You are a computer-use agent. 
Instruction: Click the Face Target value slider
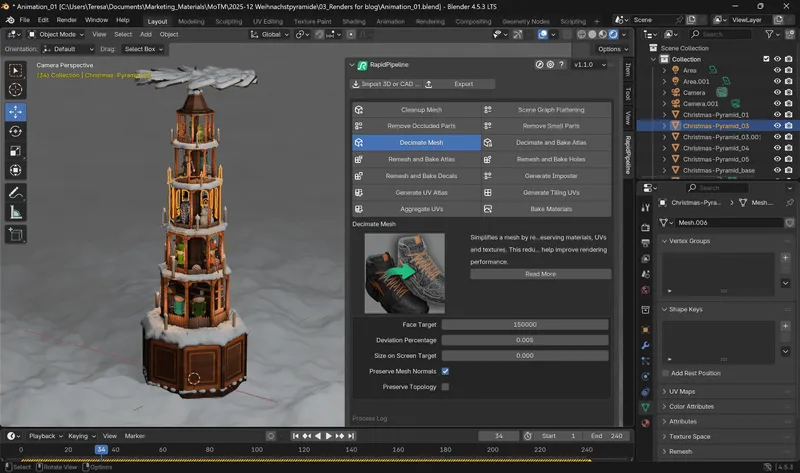(525, 325)
